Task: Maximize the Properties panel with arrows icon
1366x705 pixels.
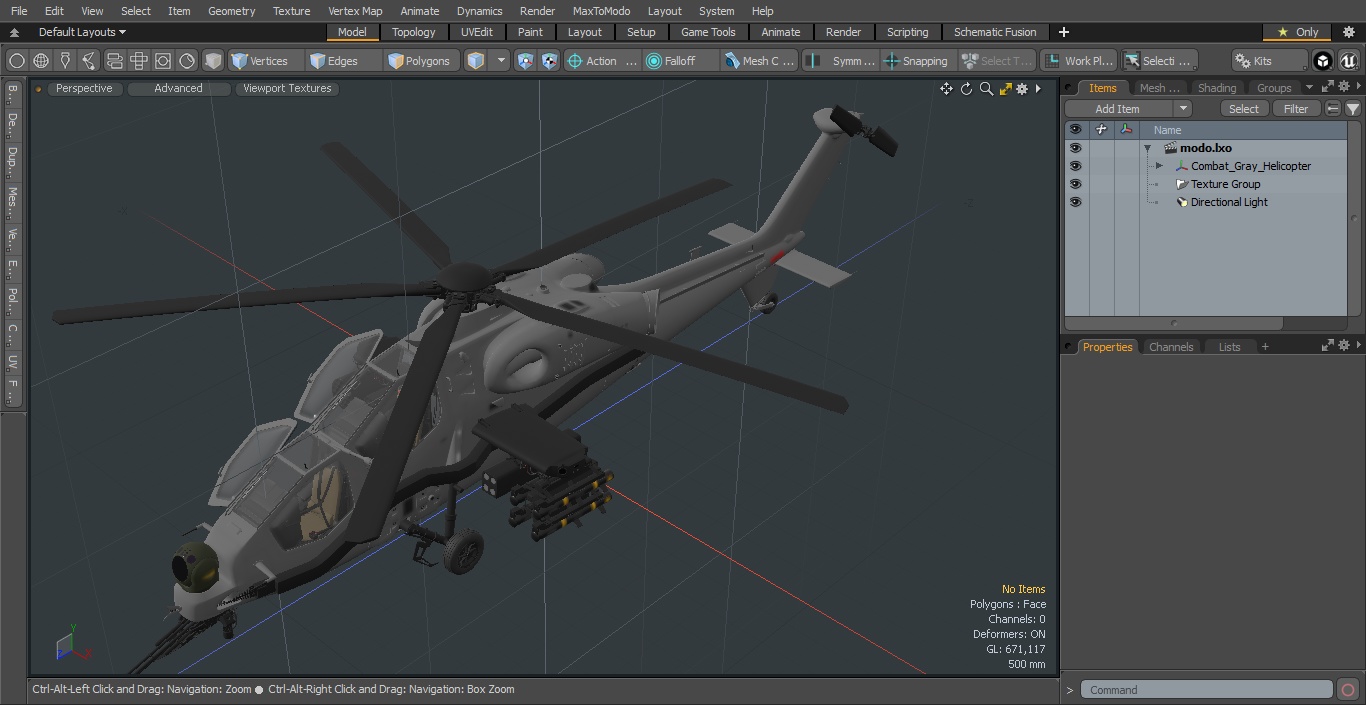Action: 1328,346
